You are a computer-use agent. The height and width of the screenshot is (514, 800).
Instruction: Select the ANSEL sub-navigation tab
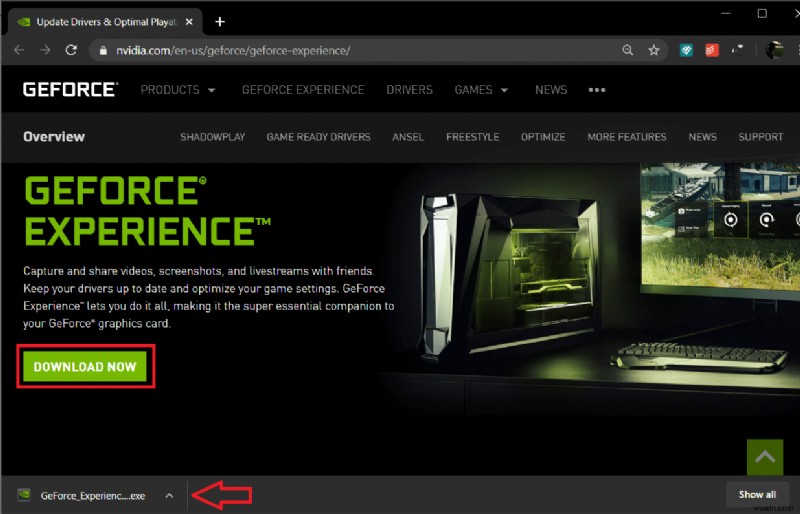pos(408,137)
